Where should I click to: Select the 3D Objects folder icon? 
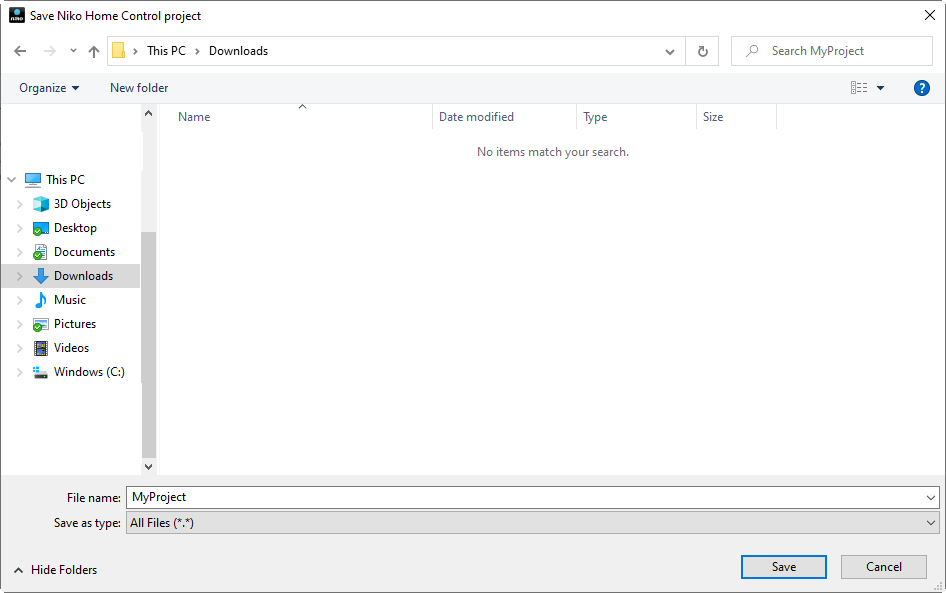click(x=41, y=204)
